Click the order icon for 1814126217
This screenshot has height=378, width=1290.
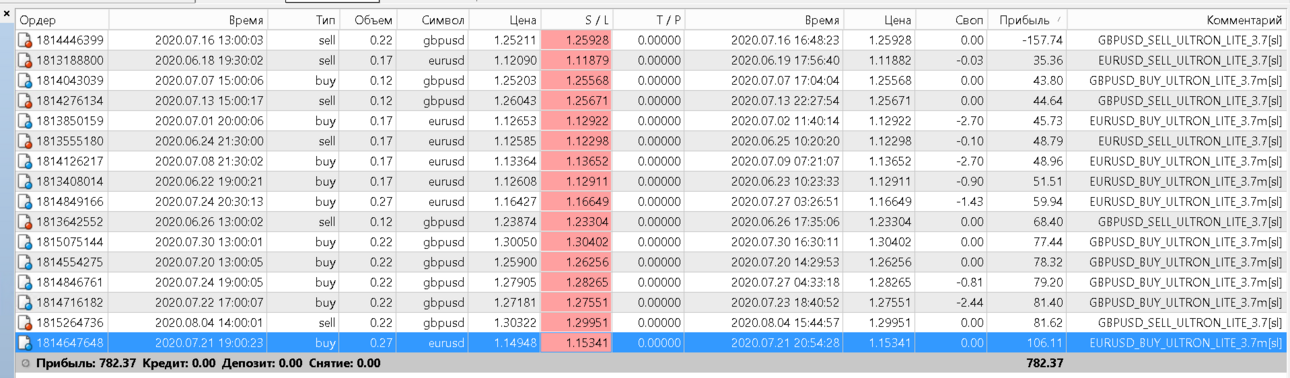click(26, 161)
